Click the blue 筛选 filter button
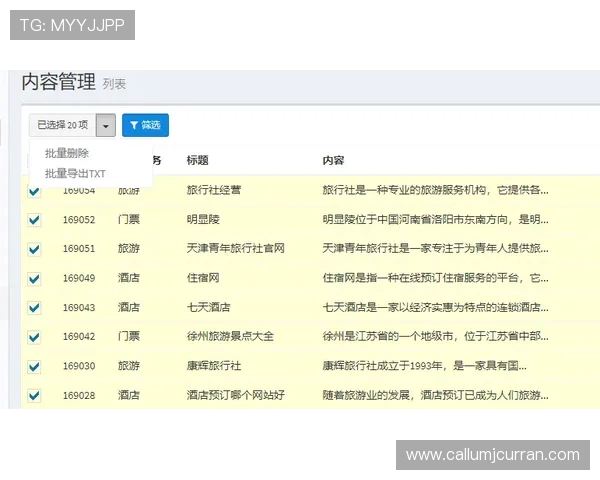Image resolution: width=600 pixels, height=480 pixels. tap(145, 125)
